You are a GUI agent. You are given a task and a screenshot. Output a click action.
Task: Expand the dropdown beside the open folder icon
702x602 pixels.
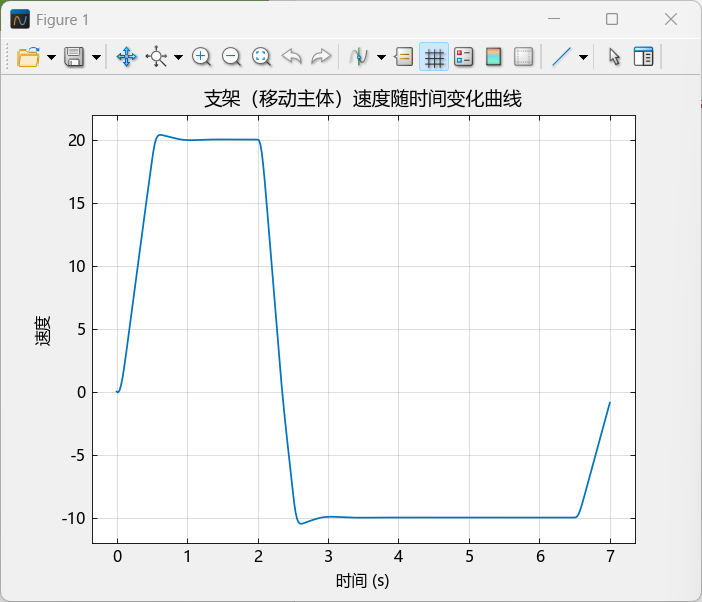pos(51,57)
